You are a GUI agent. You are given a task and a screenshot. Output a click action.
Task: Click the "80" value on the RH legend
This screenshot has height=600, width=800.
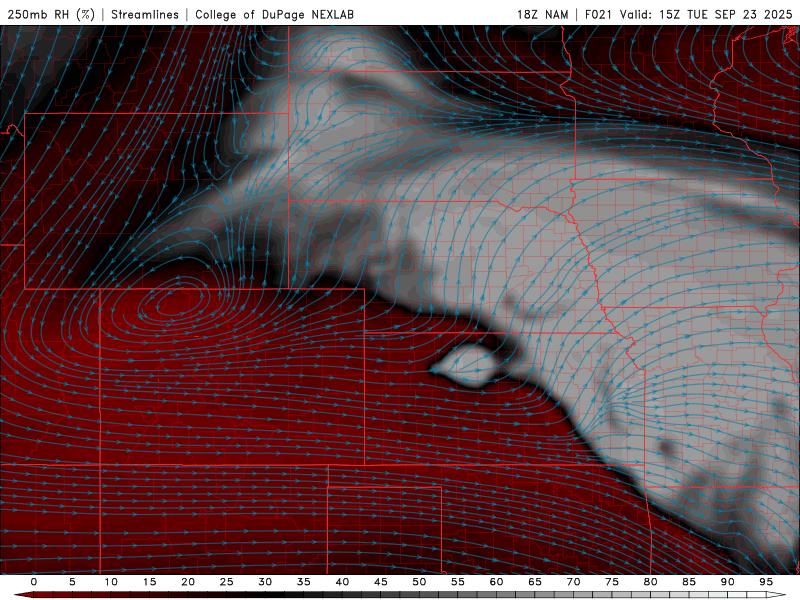tap(651, 582)
